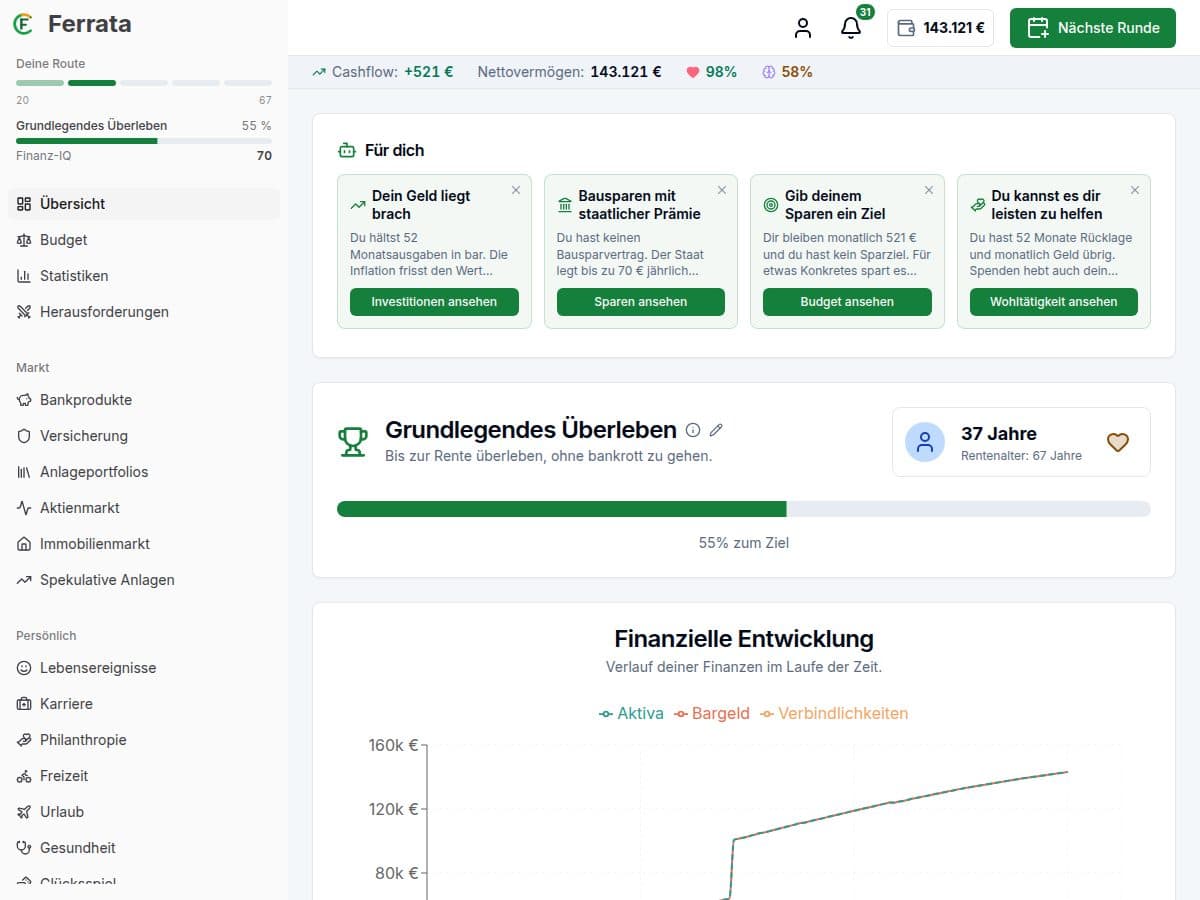Select Anlageportfolios in the sidebar
Screen dimensions: 1200x900
pos(144,472)
